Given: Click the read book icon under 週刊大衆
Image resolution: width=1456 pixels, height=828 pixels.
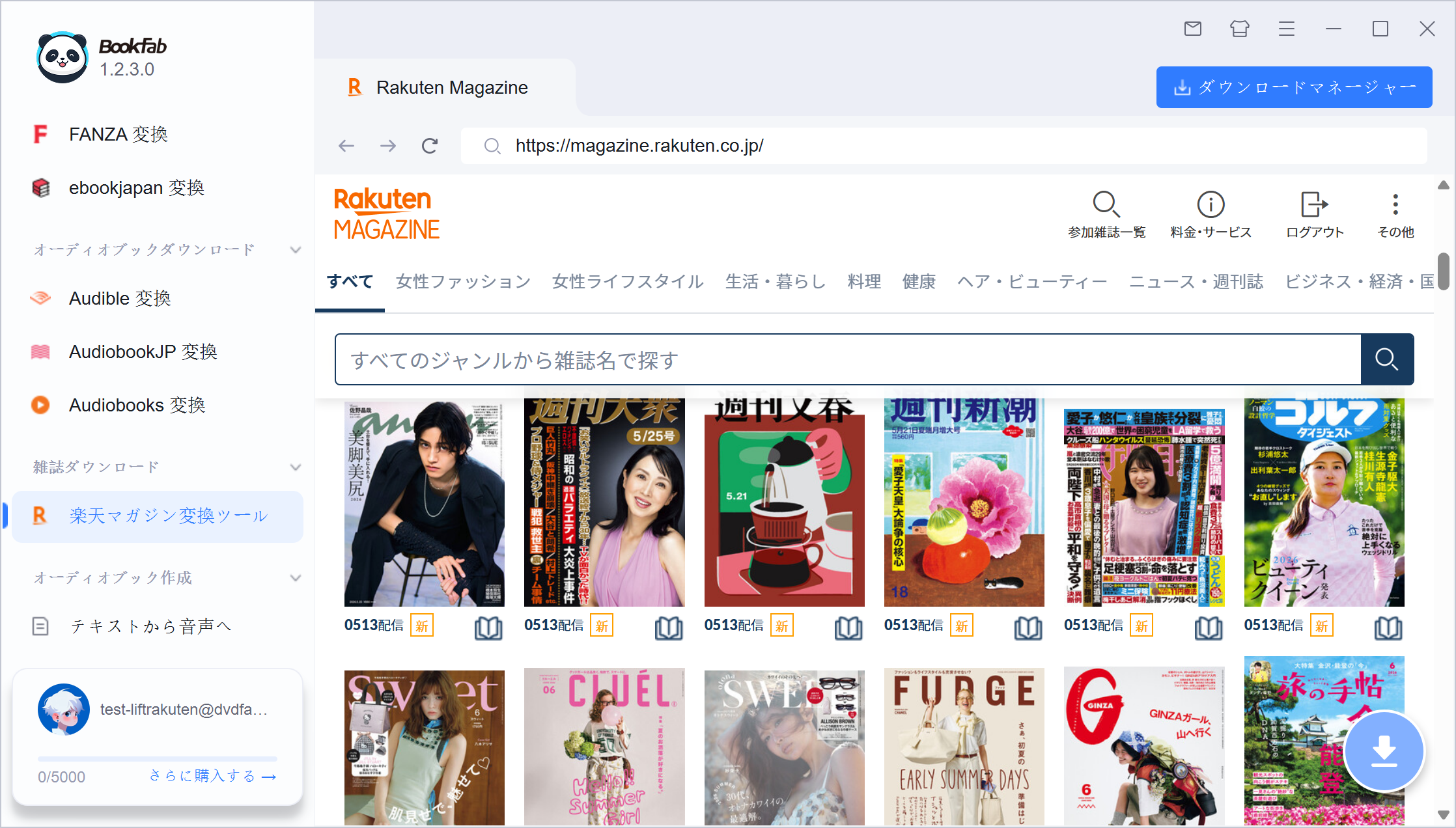Looking at the screenshot, I should 669,628.
